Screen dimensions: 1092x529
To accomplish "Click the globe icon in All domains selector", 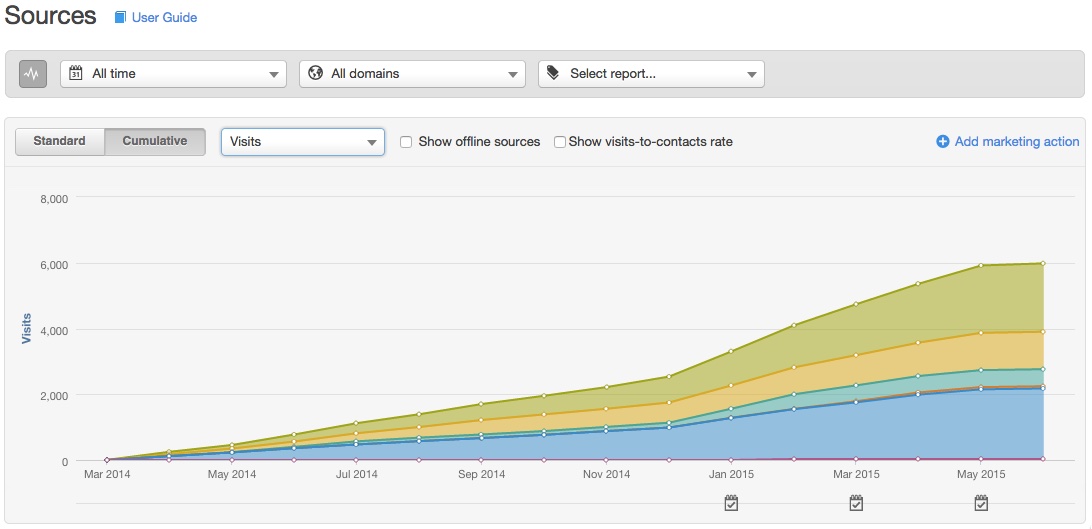I will [315, 73].
